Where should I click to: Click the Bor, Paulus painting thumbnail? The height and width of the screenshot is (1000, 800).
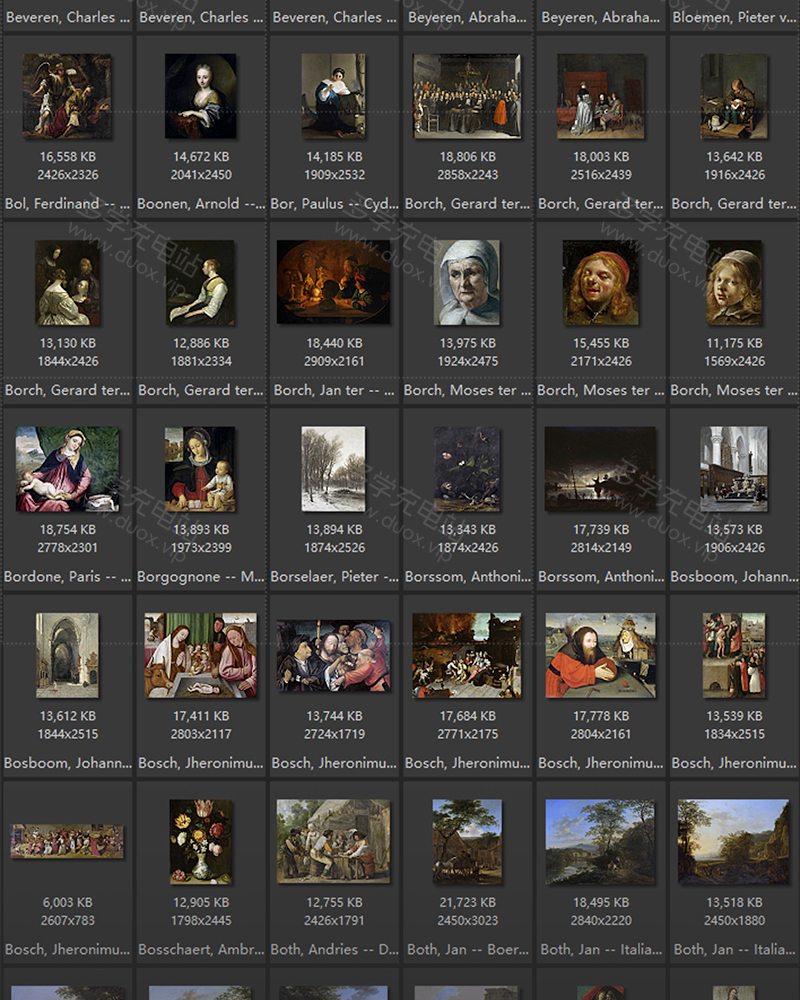334,96
